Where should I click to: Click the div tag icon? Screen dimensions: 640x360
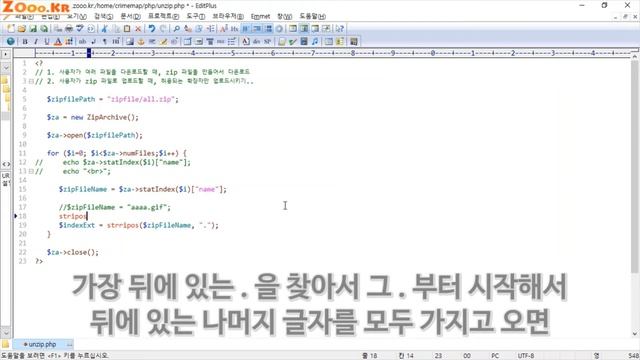pos(256,41)
